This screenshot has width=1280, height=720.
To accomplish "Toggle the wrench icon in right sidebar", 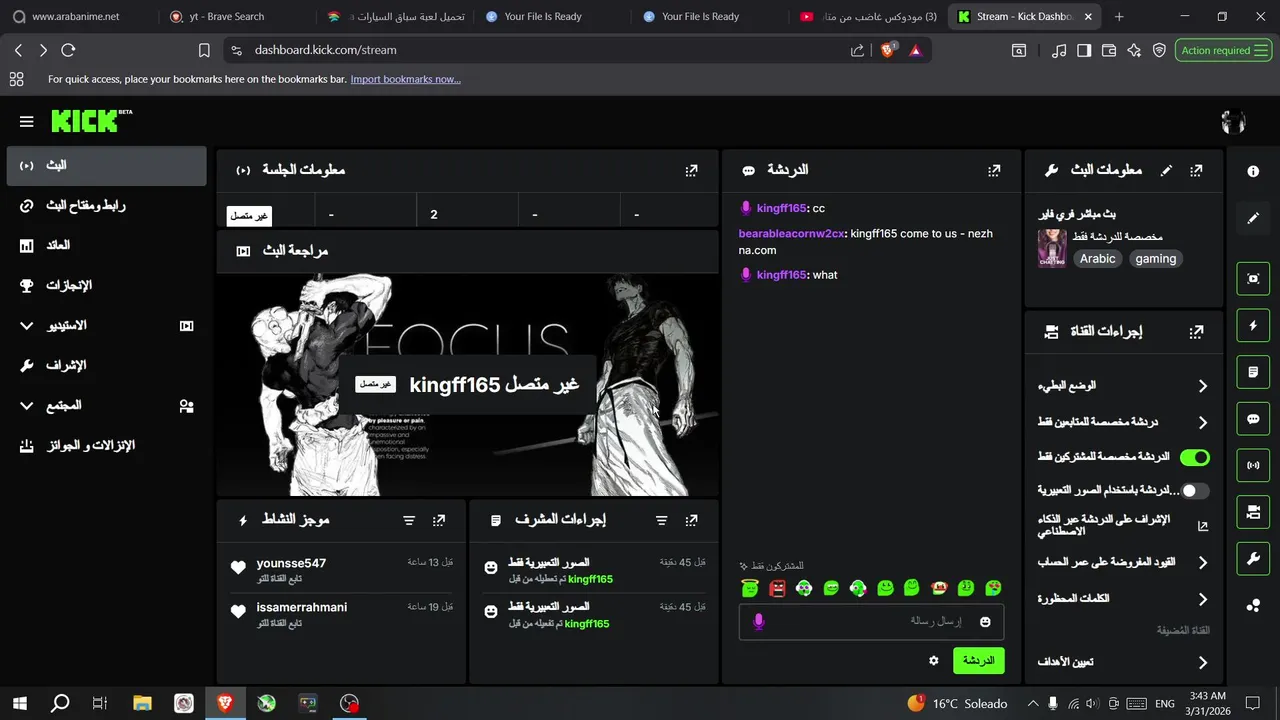I will coord(1253,558).
